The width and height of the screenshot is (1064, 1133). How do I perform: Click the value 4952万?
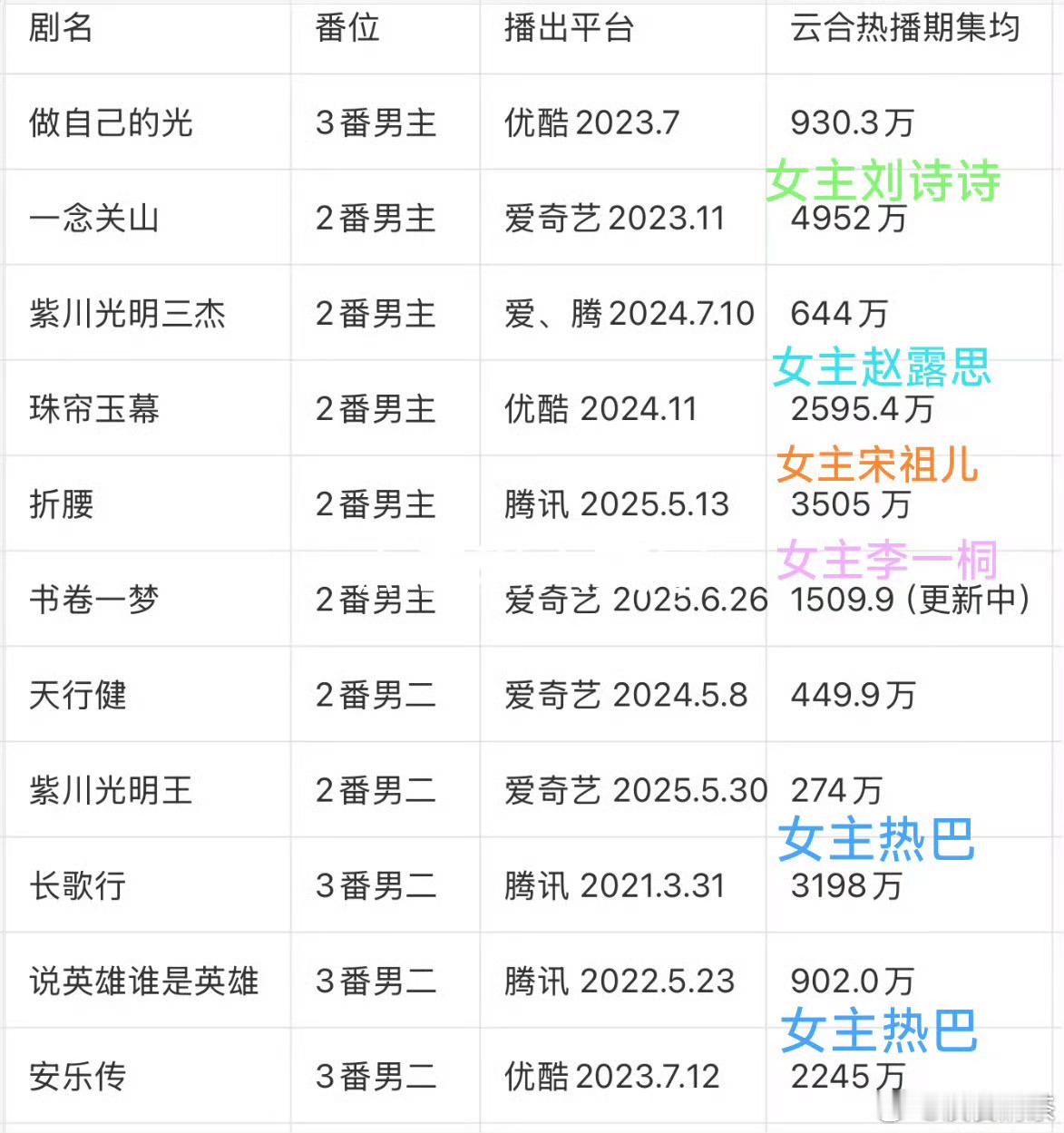click(849, 218)
